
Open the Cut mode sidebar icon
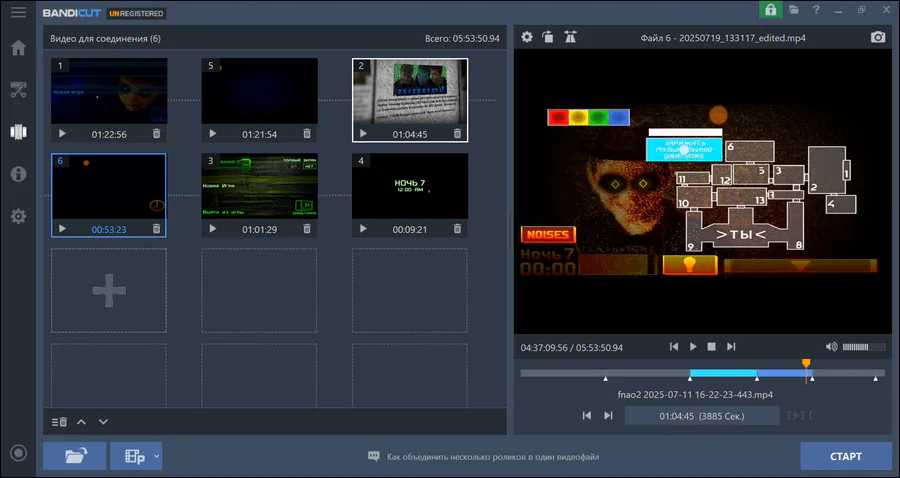coord(18,90)
